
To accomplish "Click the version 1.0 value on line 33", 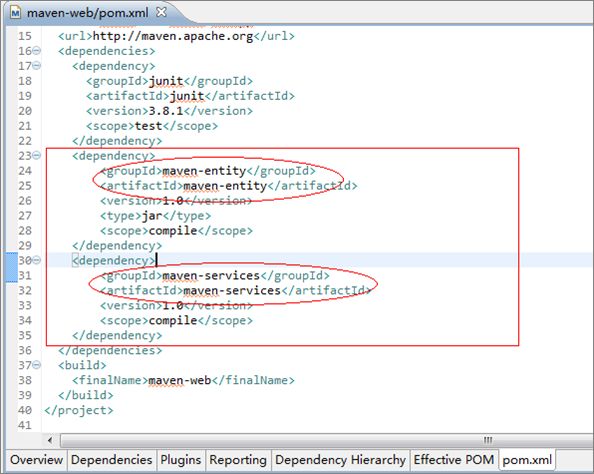I will tap(173, 305).
